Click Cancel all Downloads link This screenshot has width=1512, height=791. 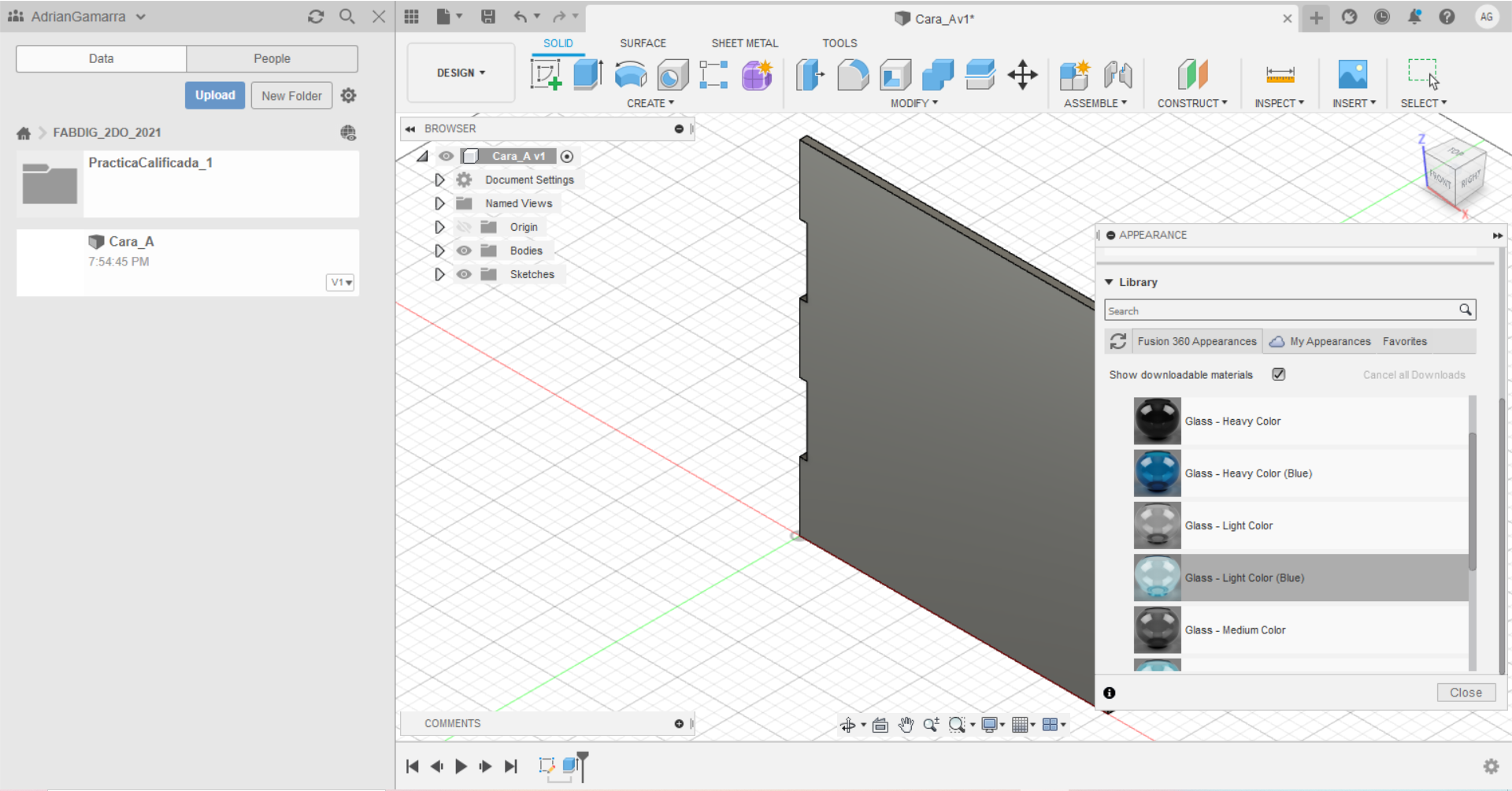tap(1414, 375)
